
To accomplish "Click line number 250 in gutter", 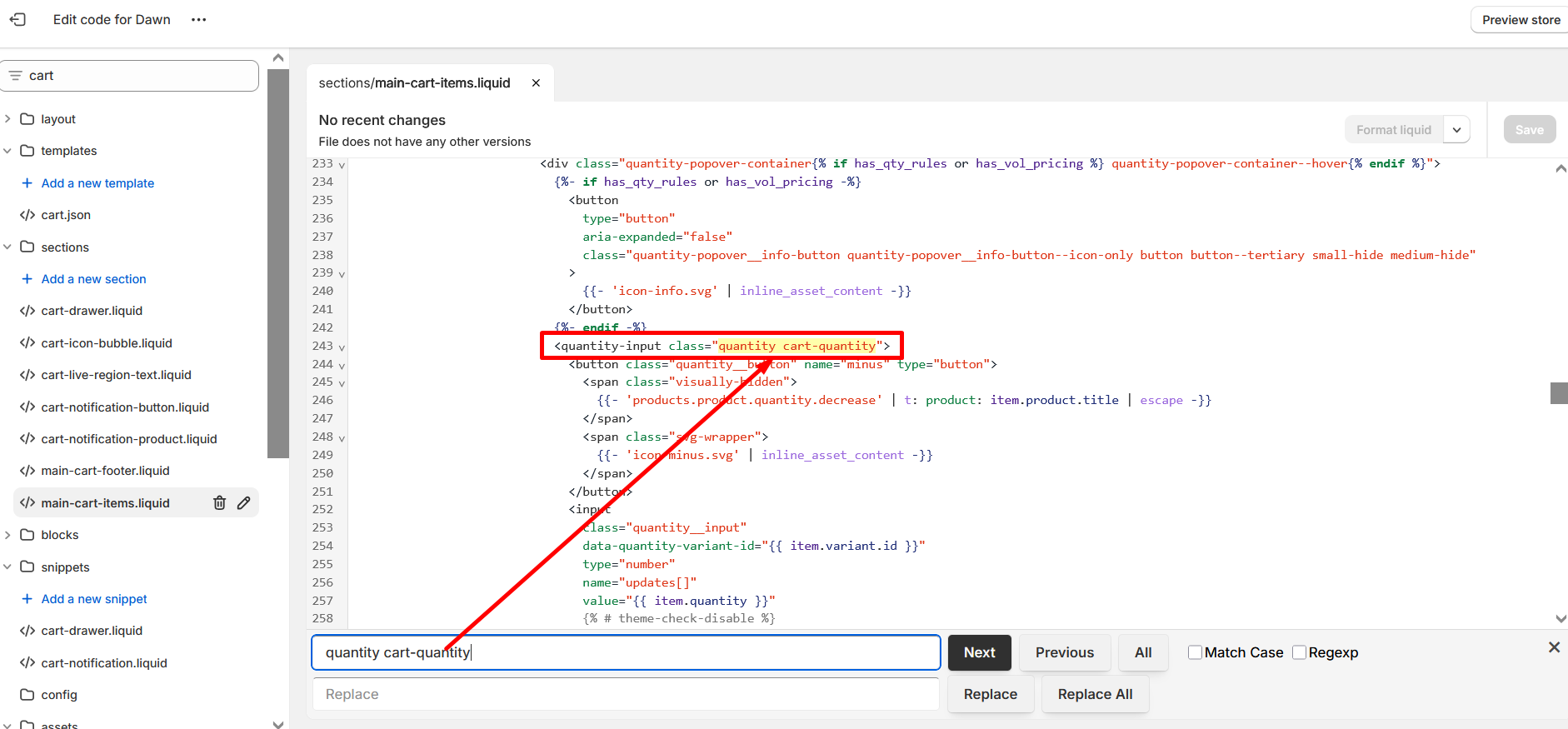I will pyautogui.click(x=322, y=473).
